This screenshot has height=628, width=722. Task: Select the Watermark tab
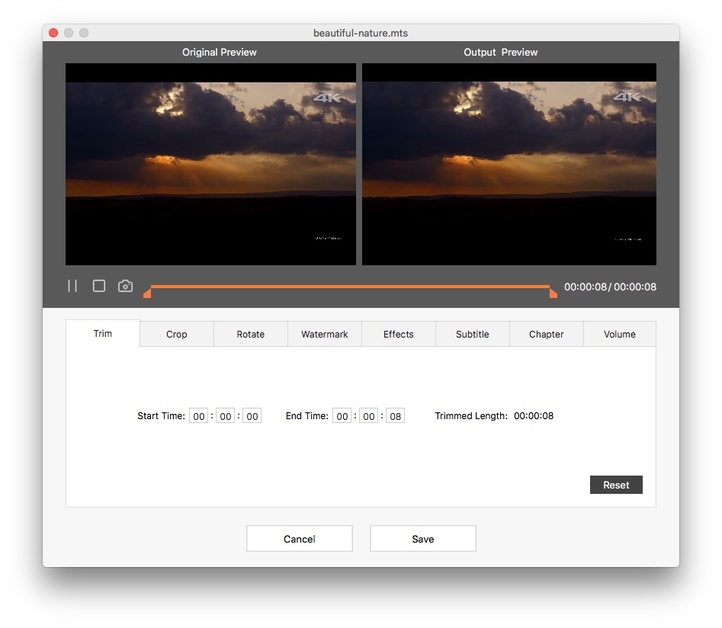(x=325, y=334)
